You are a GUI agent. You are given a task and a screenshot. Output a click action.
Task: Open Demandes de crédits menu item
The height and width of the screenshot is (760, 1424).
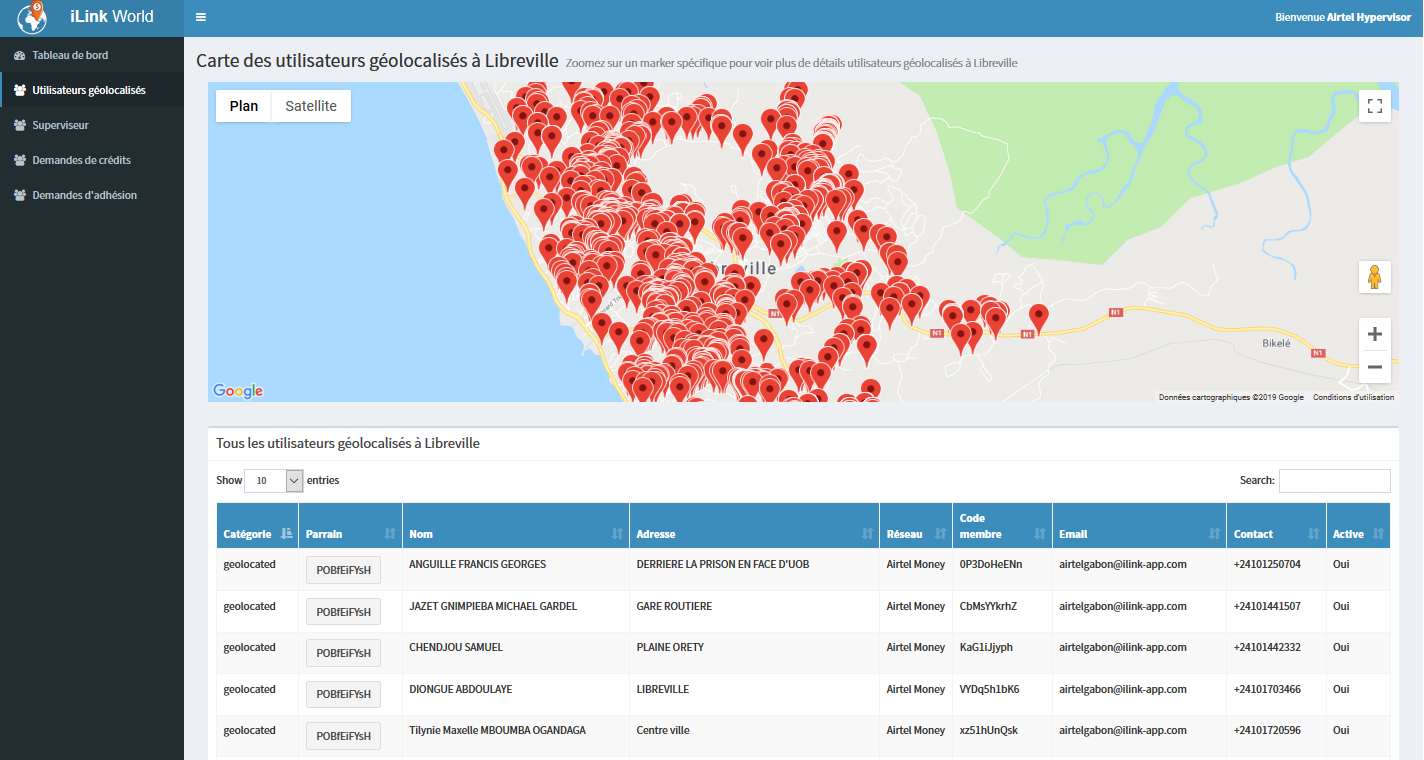[81, 160]
